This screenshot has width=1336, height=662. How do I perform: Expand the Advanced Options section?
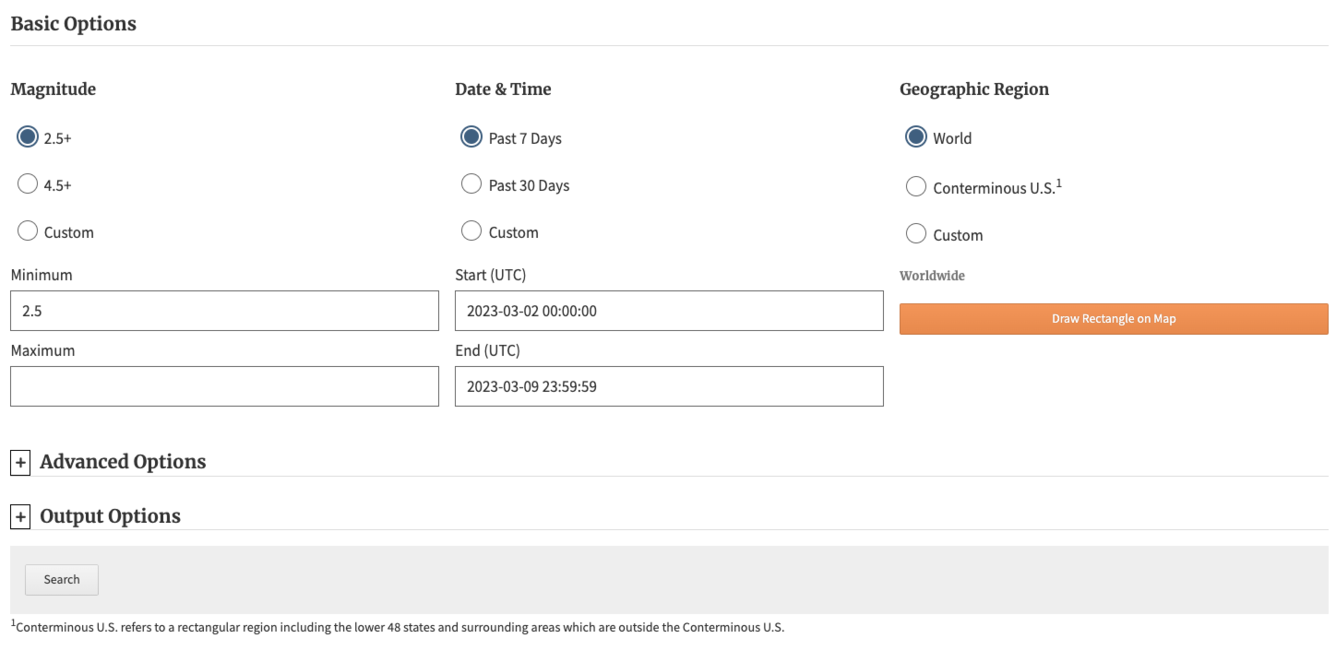[21, 461]
